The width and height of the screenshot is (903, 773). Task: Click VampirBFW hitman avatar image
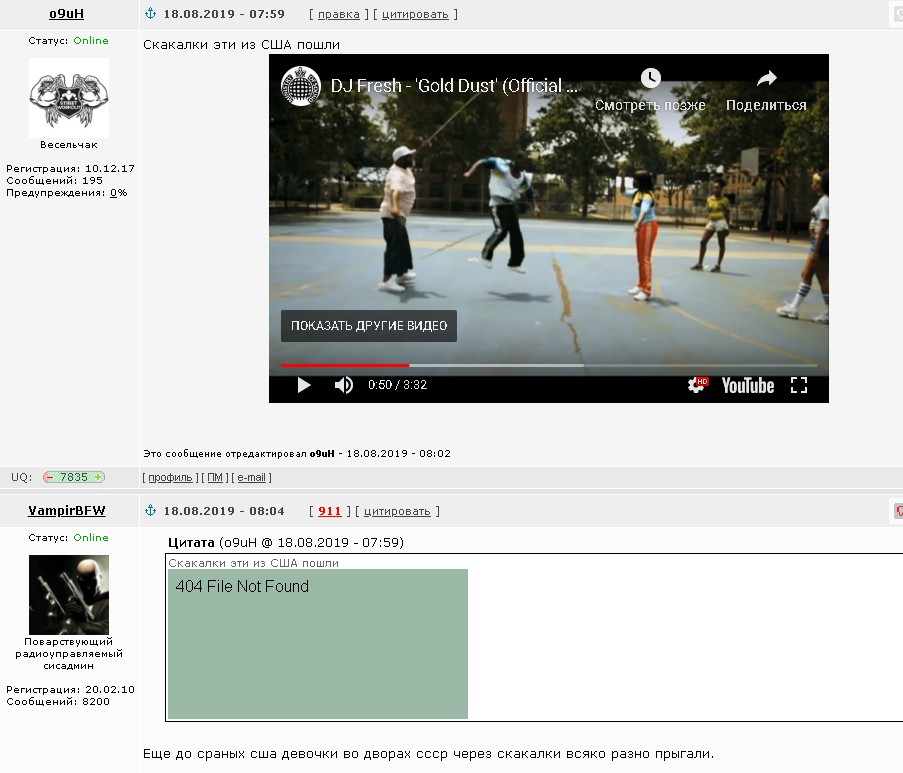69,595
